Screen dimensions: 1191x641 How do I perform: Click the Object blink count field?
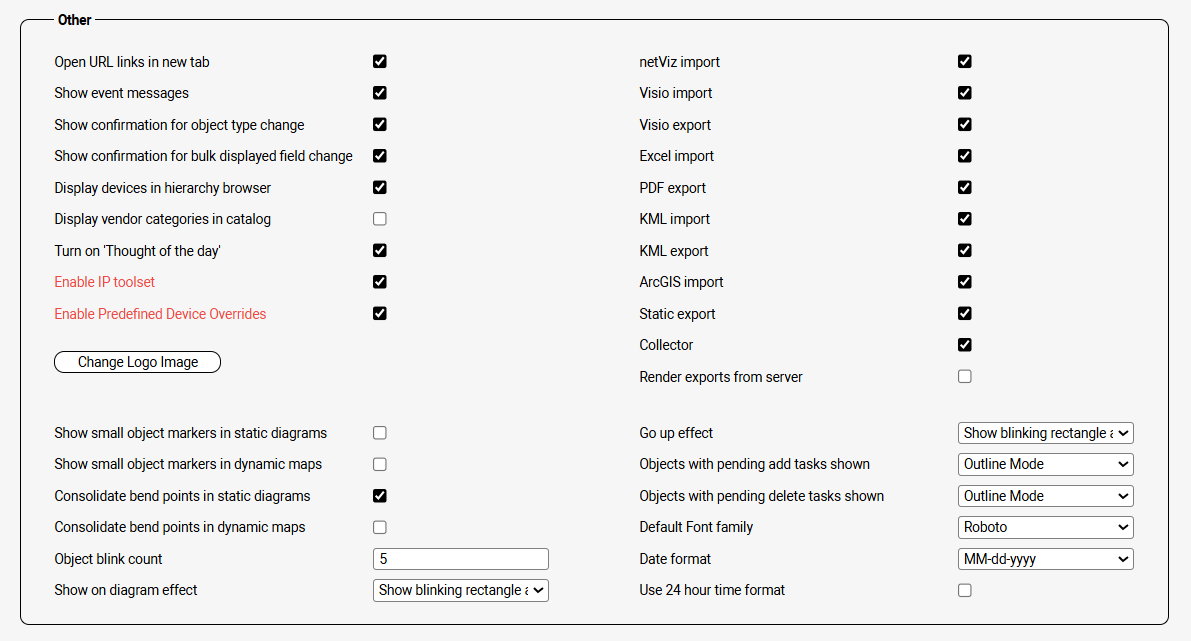(x=460, y=559)
